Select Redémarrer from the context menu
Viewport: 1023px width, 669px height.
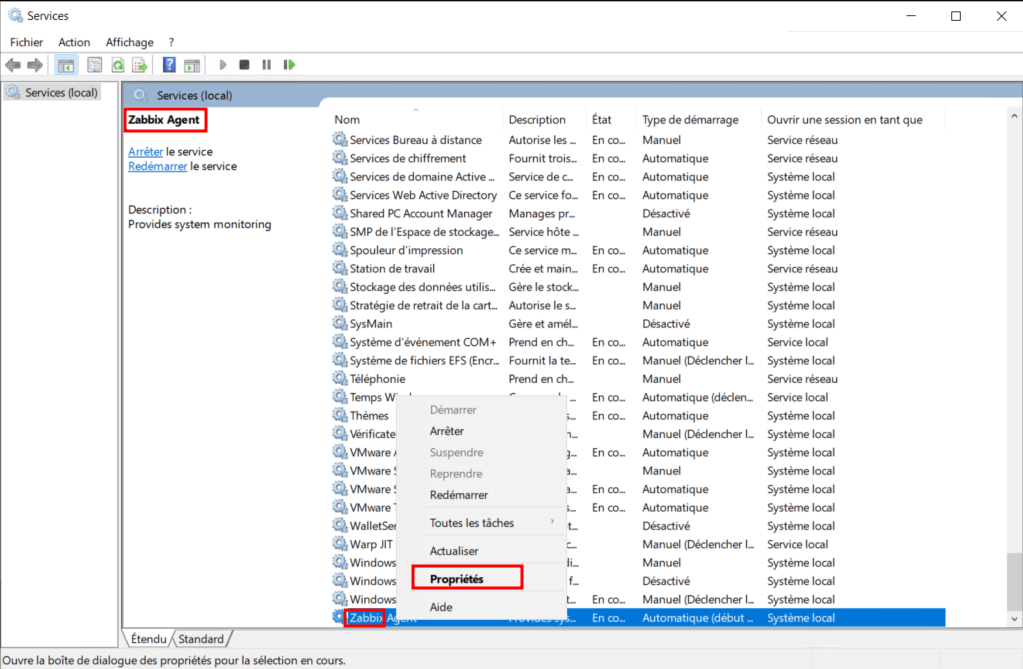[459, 495]
